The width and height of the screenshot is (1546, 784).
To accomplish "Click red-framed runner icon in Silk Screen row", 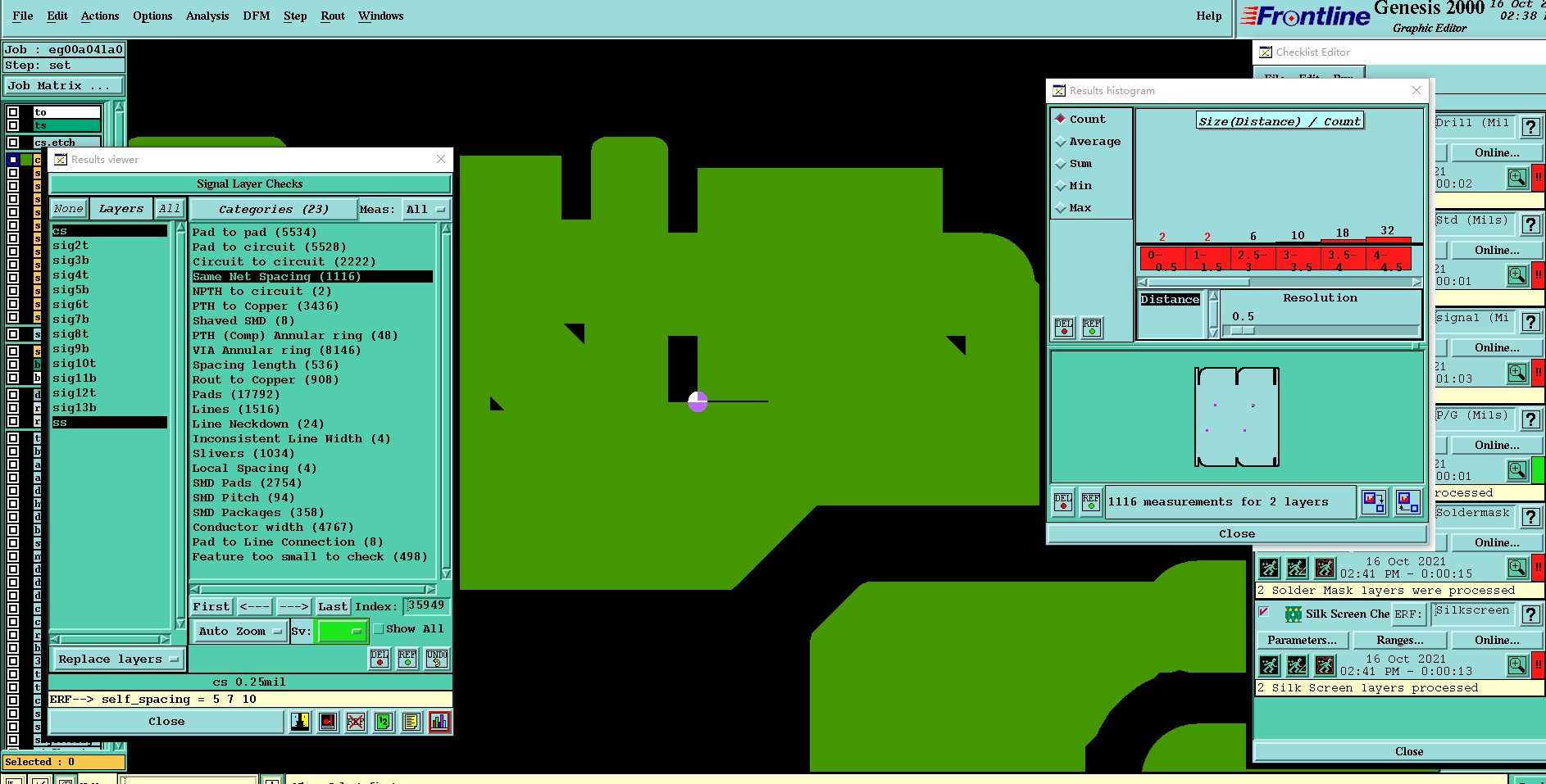I will tap(1325, 665).
